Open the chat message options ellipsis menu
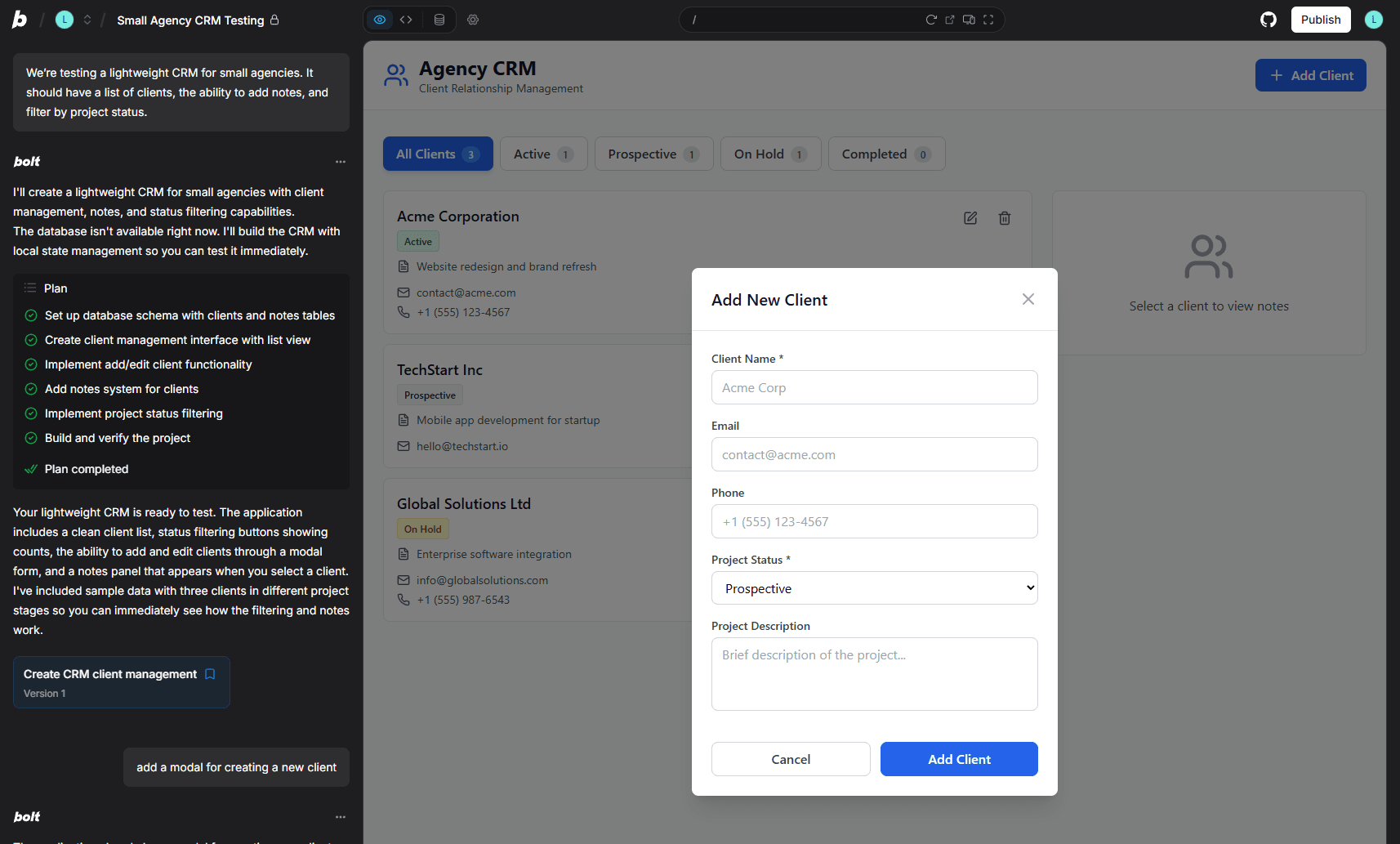This screenshot has height=844, width=1400. (x=341, y=162)
